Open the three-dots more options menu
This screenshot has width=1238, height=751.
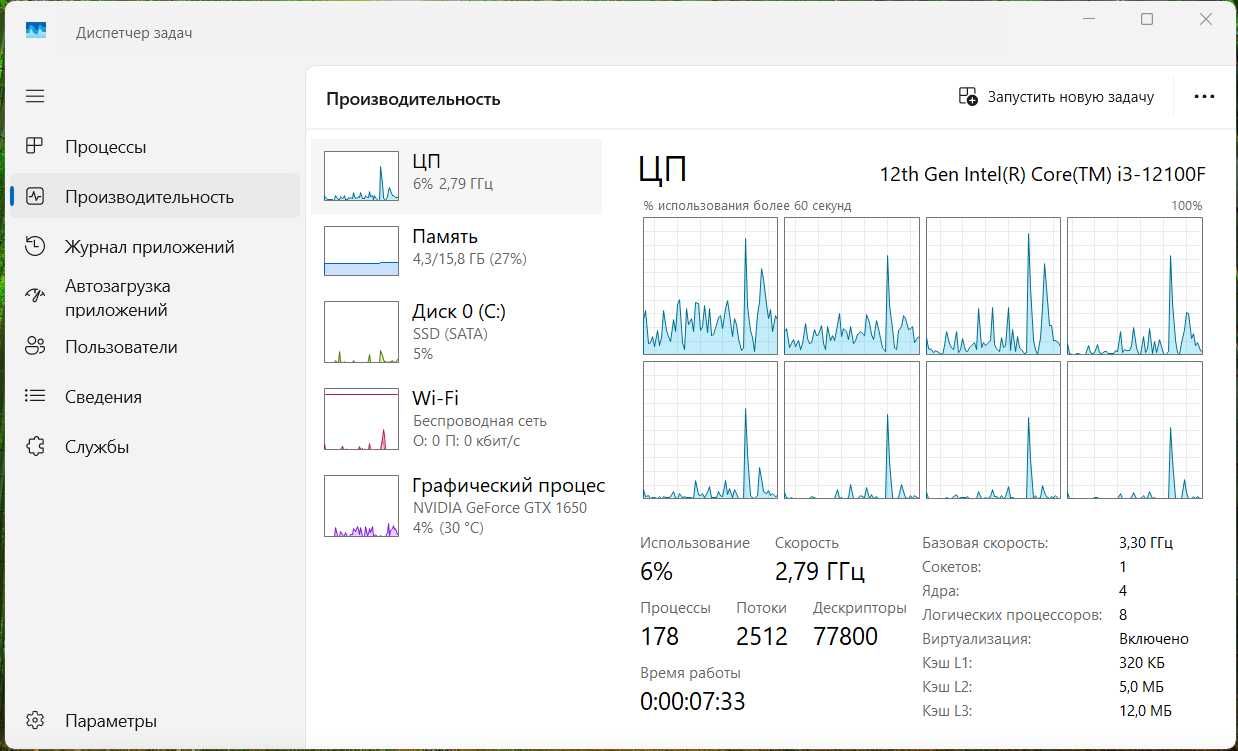click(x=1204, y=97)
